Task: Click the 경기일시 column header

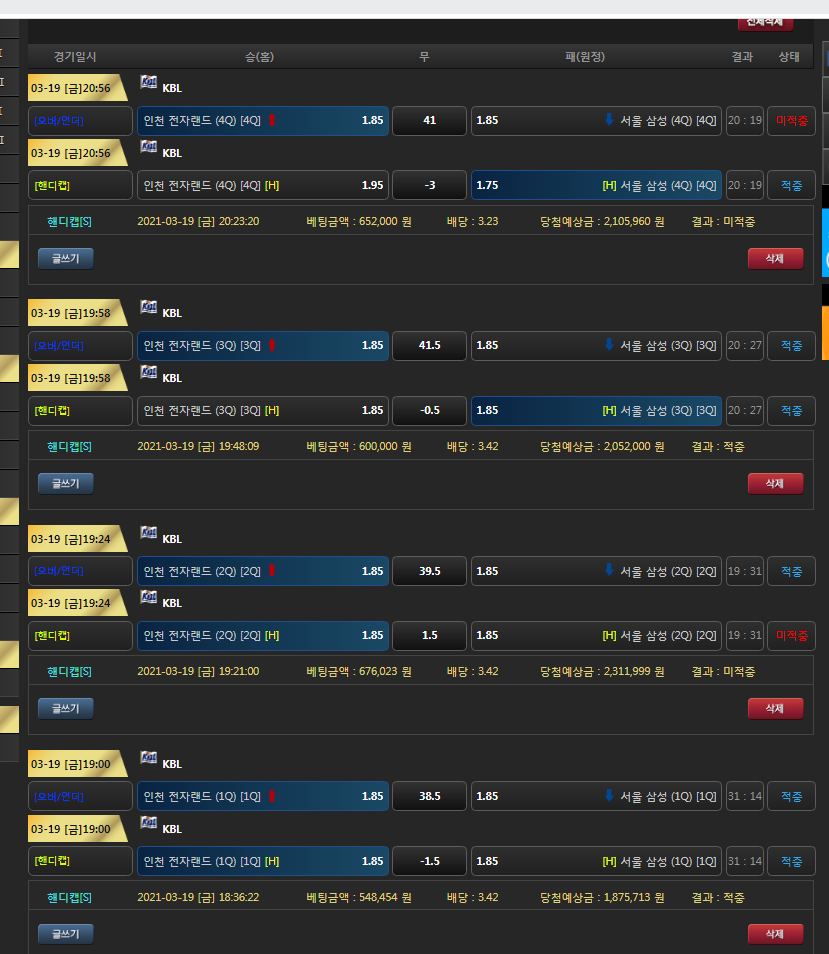Action: pos(75,57)
